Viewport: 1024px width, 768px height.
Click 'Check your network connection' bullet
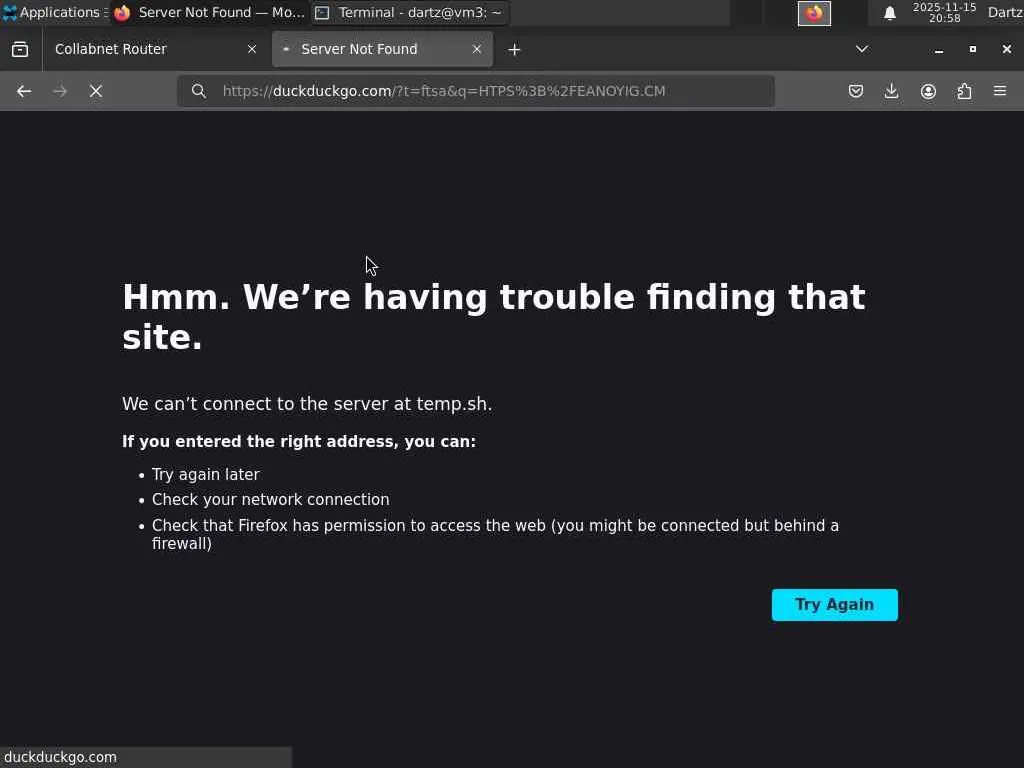[x=270, y=500]
